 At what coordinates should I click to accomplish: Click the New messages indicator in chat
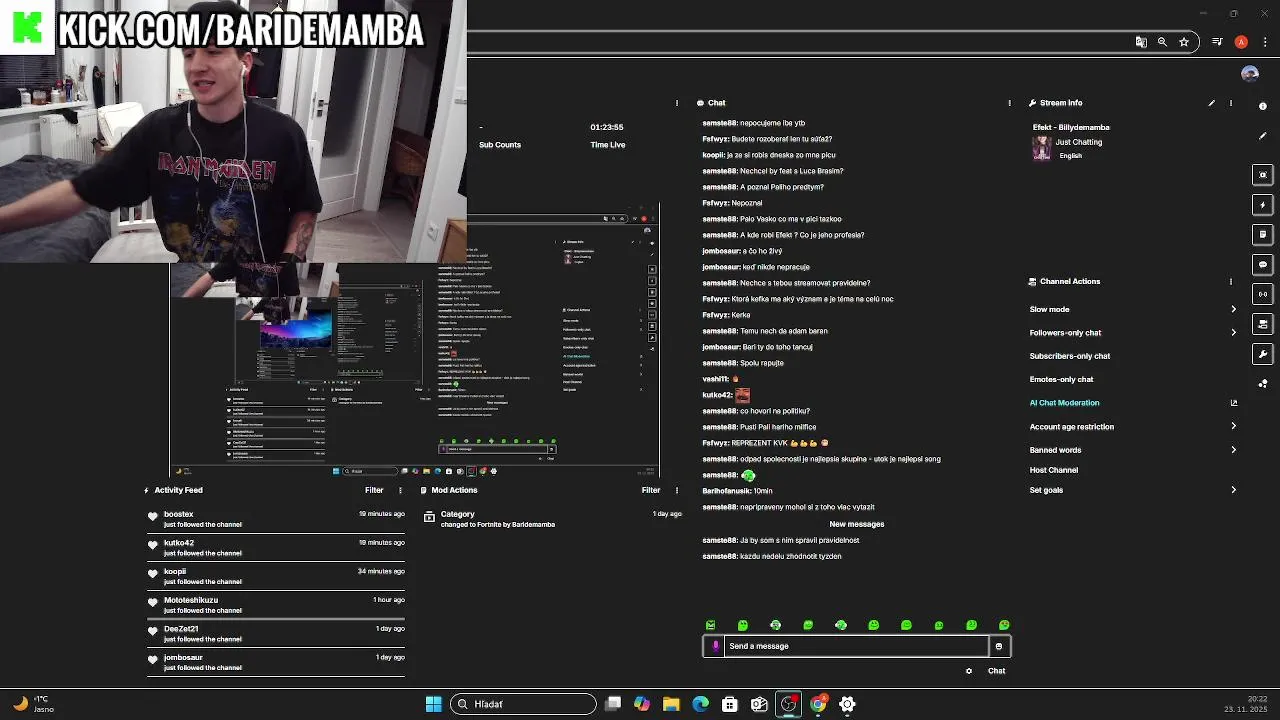tap(856, 524)
